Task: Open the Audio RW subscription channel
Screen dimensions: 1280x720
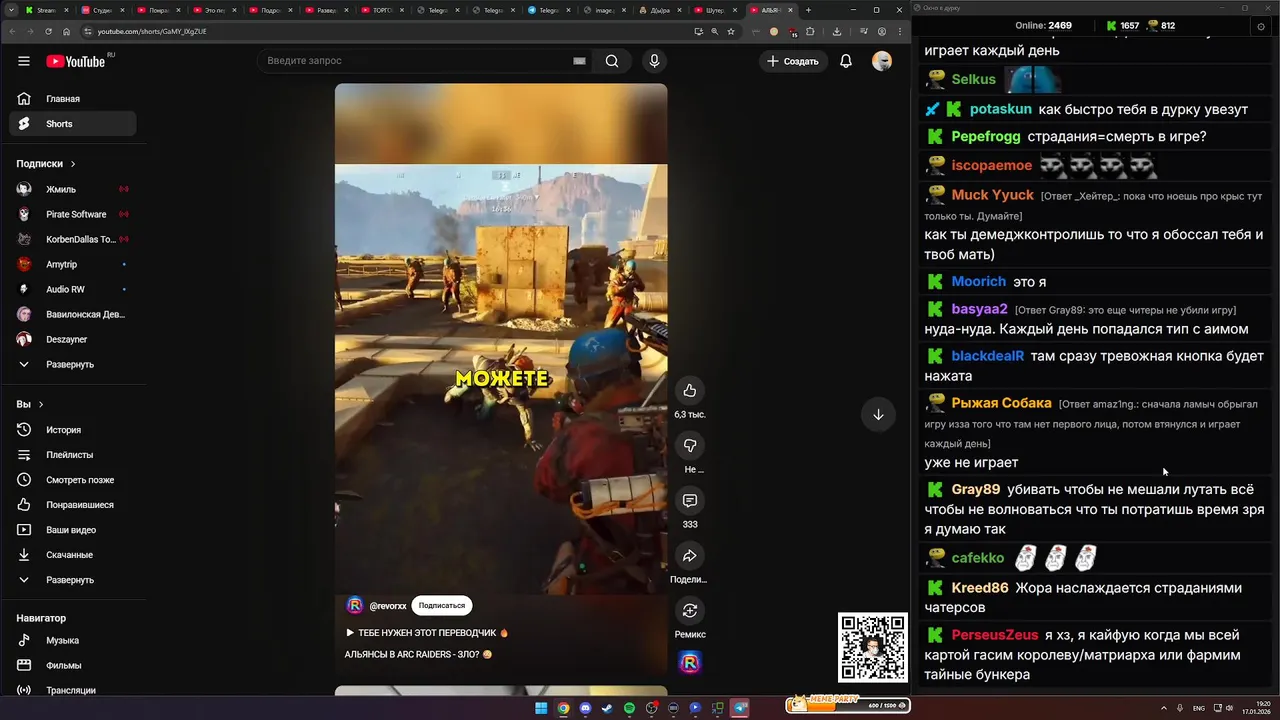Action: (72, 289)
